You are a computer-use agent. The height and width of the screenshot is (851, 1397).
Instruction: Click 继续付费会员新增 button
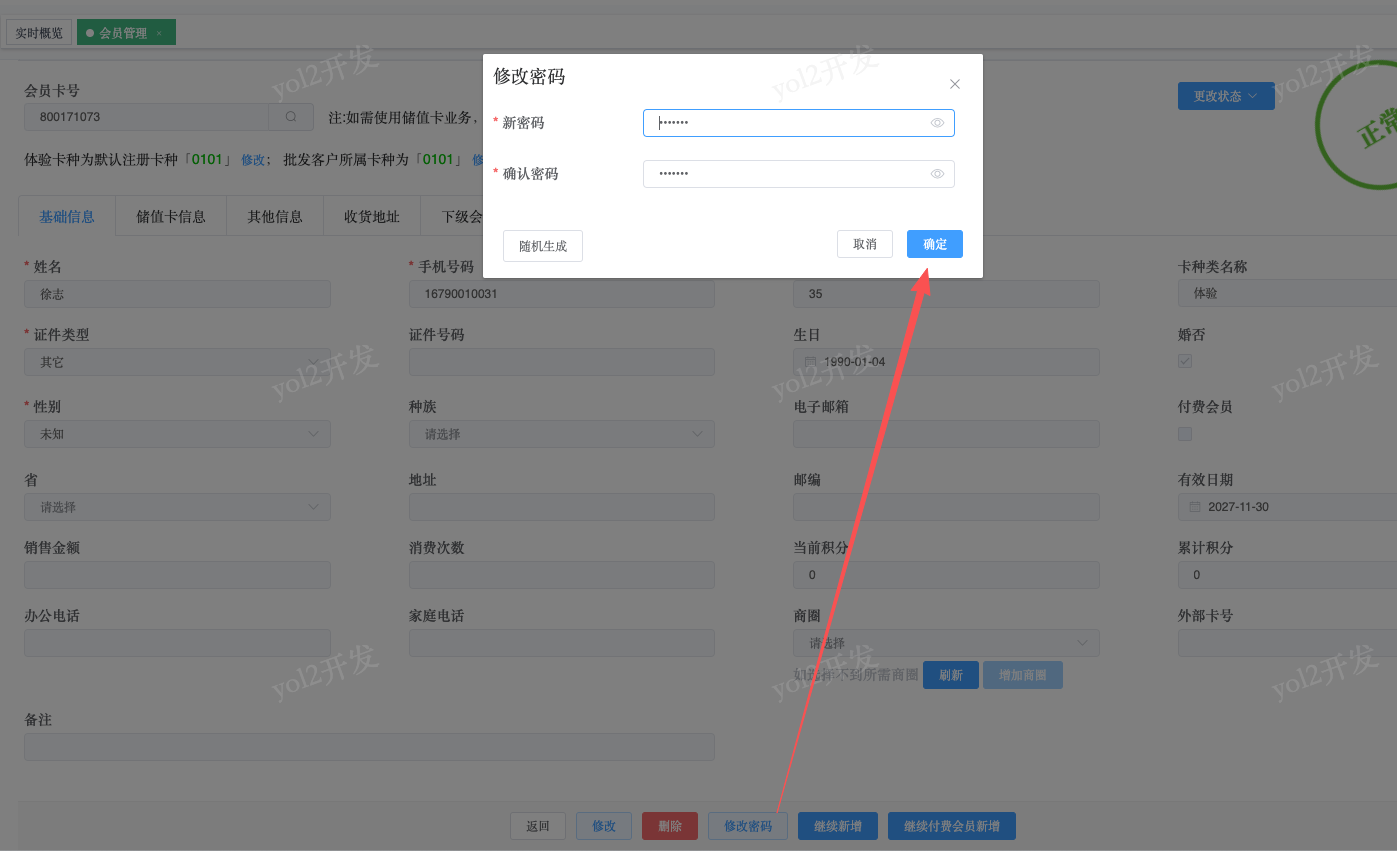coord(952,826)
